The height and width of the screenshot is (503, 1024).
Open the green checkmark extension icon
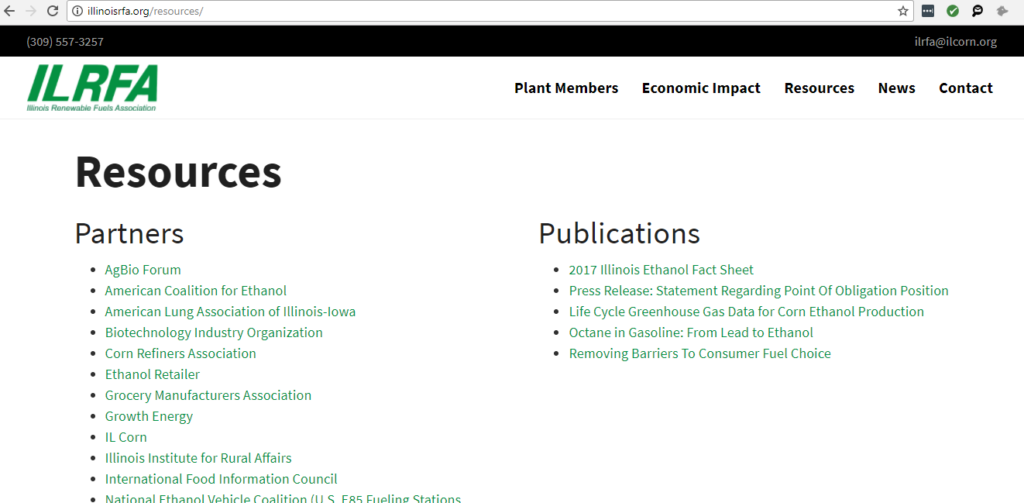[x=953, y=11]
